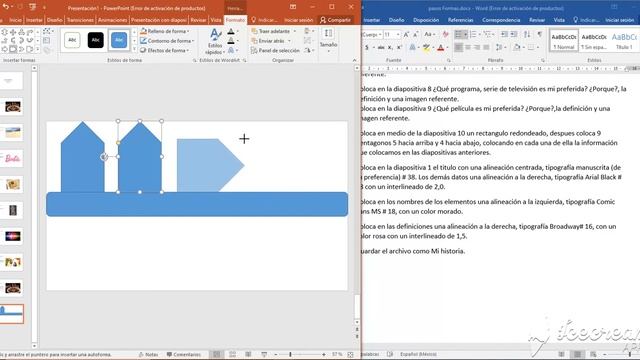This screenshot has height=360, width=640.
Task: Switch to slide sorter view
Action: coord(232,354)
